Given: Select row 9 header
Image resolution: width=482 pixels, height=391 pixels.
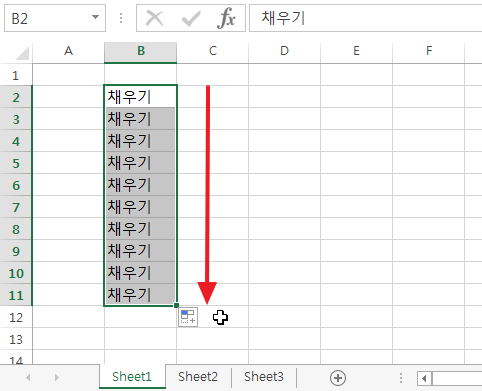Looking at the screenshot, I should click(16, 251).
